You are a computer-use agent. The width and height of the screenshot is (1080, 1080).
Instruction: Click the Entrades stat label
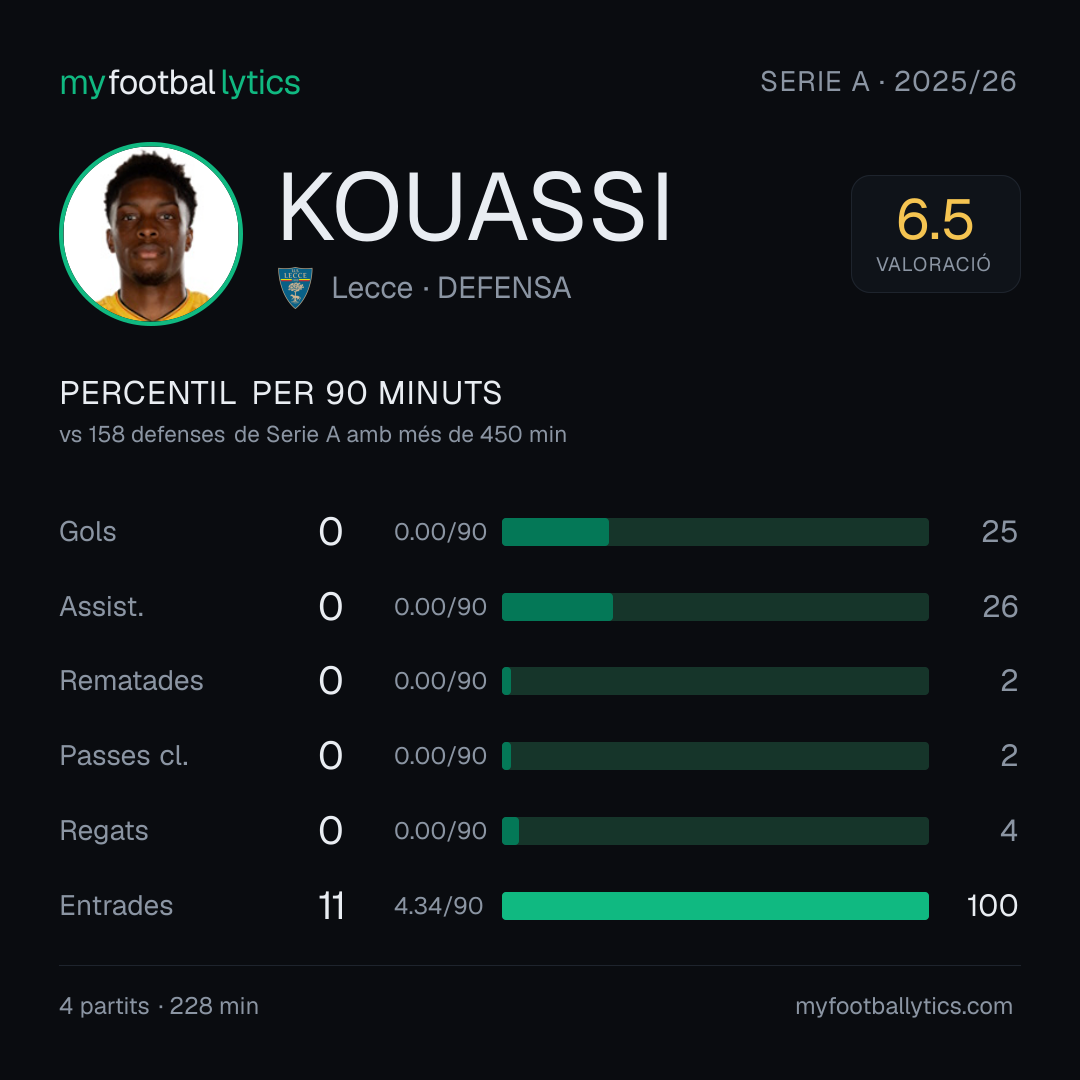[x=116, y=906]
